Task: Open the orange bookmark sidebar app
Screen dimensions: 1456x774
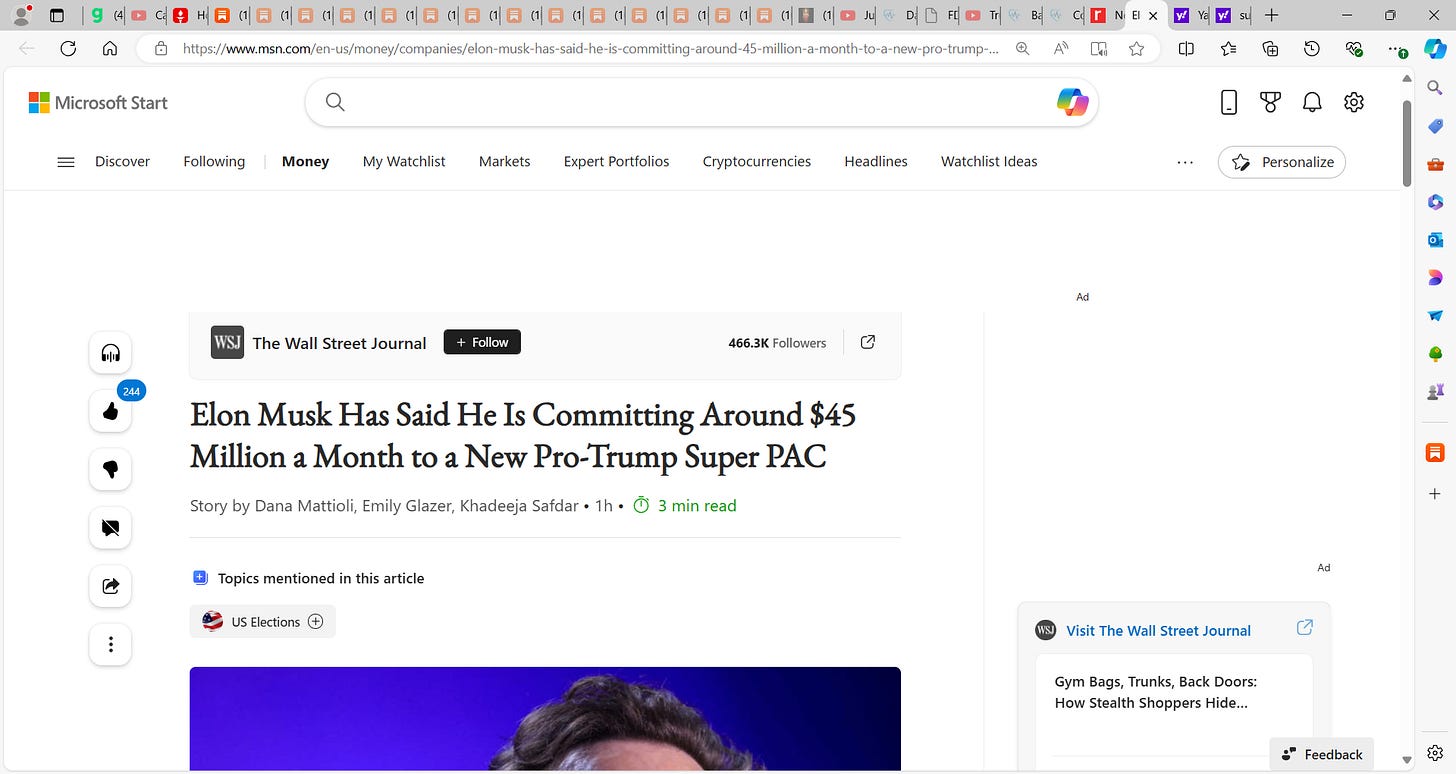Action: point(1435,452)
